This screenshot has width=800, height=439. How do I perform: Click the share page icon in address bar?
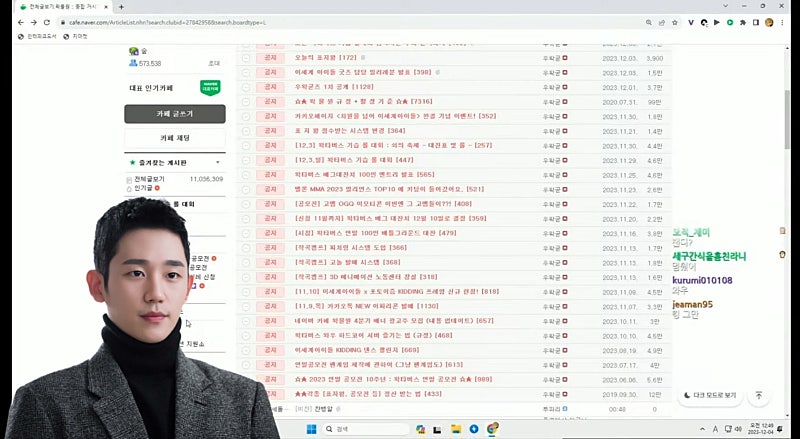[x=662, y=22]
